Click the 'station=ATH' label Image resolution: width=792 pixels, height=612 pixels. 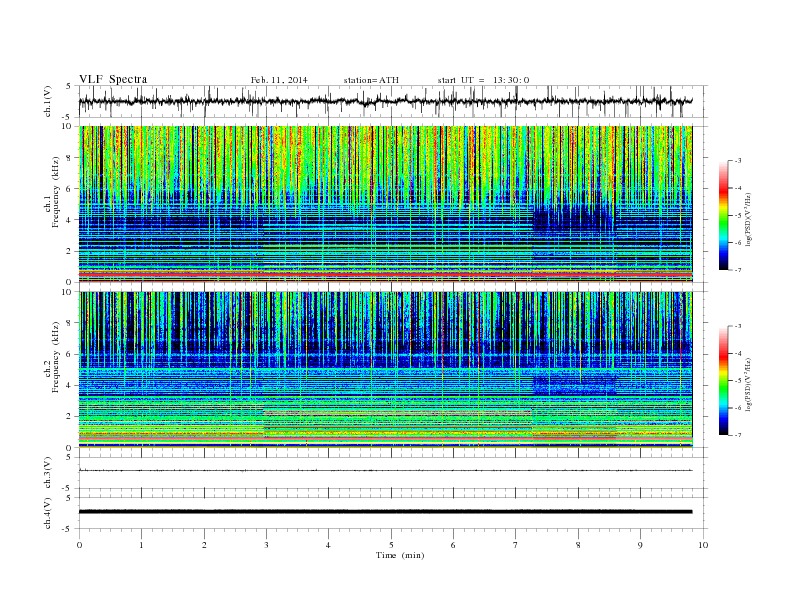pos(371,80)
